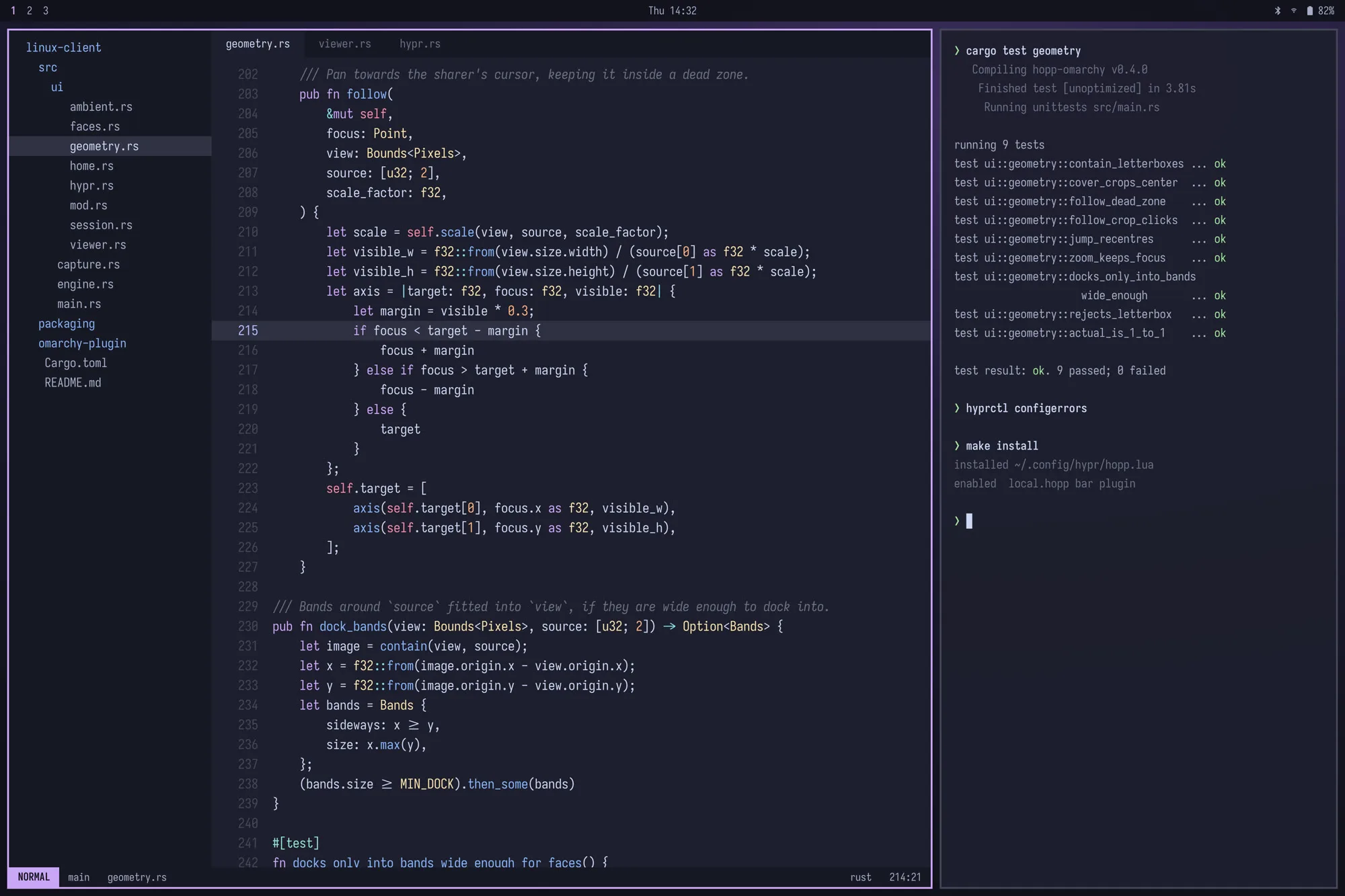Switch to workspace 1
The height and width of the screenshot is (896, 1345).
(x=13, y=11)
